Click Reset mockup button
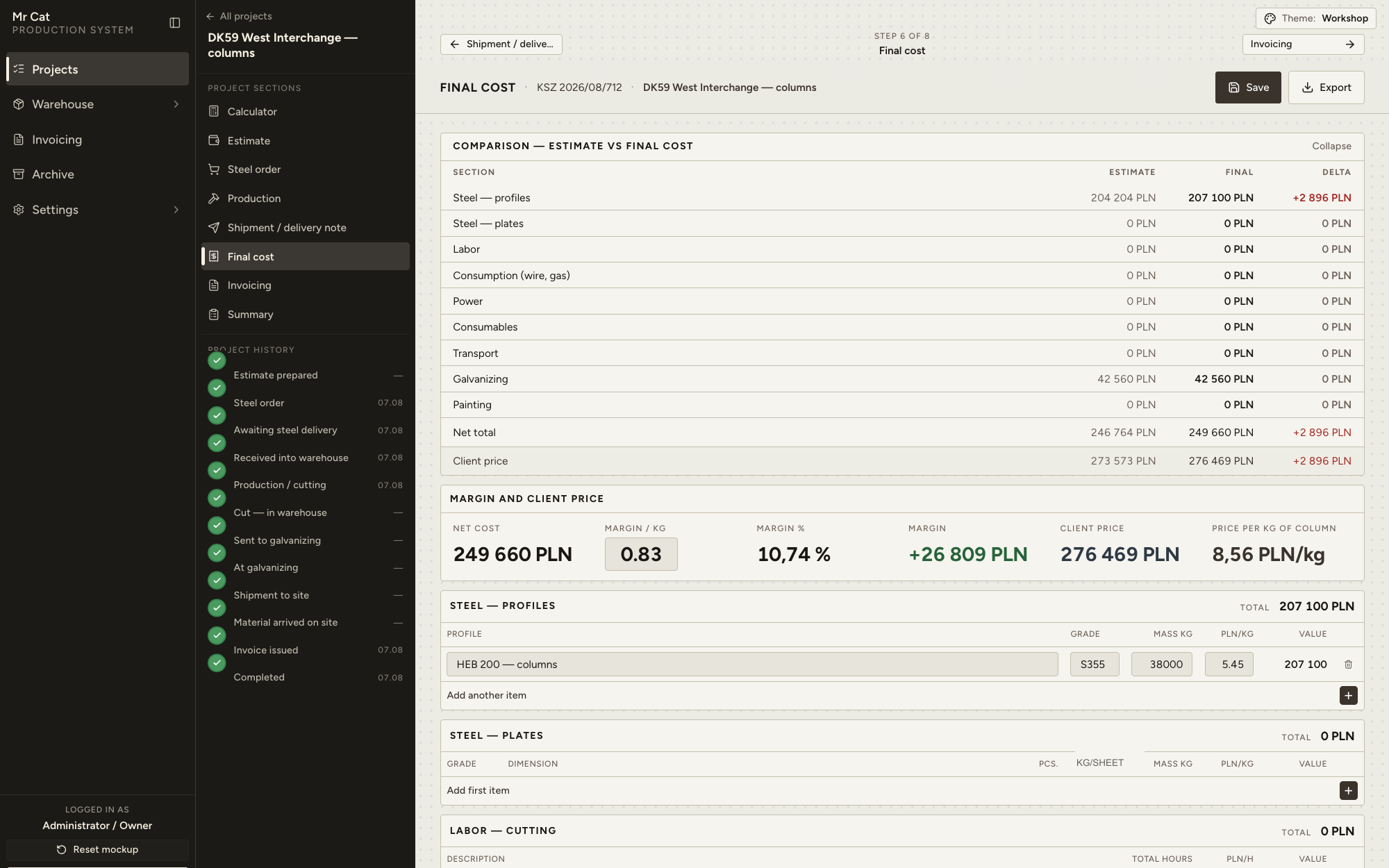The width and height of the screenshot is (1389, 868). click(x=97, y=849)
